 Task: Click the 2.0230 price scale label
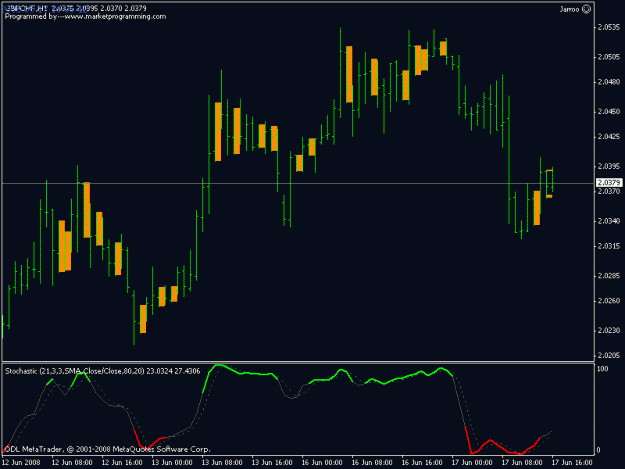[609, 330]
